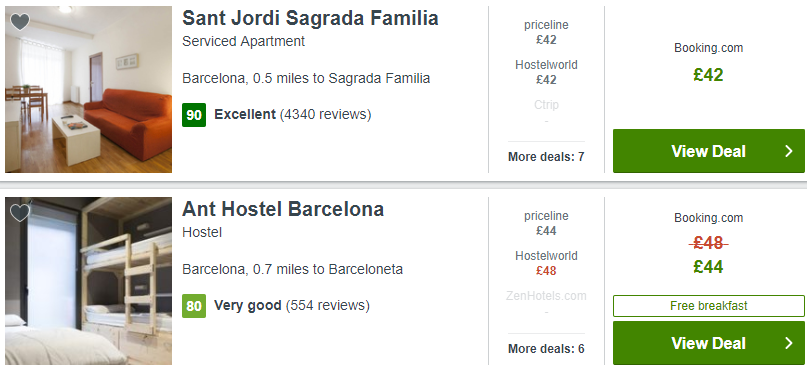Click Free breakfast badge on Ant Hostel
Screen dimensions: 807x367
tap(708, 306)
